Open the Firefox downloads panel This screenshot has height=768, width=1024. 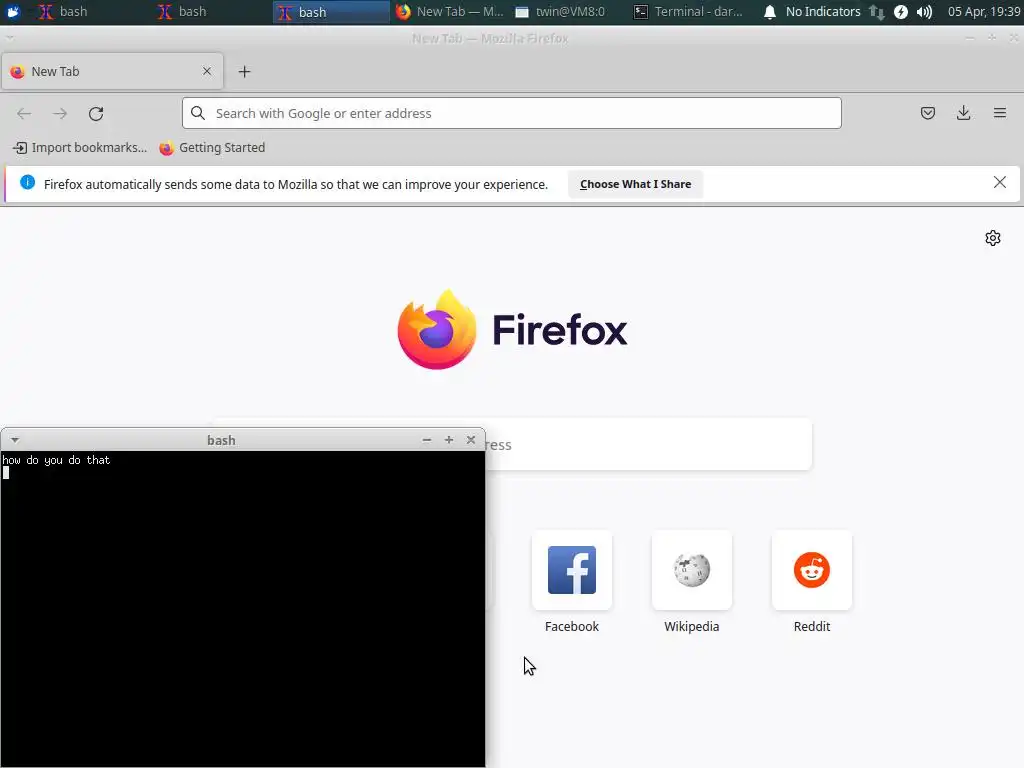963,113
